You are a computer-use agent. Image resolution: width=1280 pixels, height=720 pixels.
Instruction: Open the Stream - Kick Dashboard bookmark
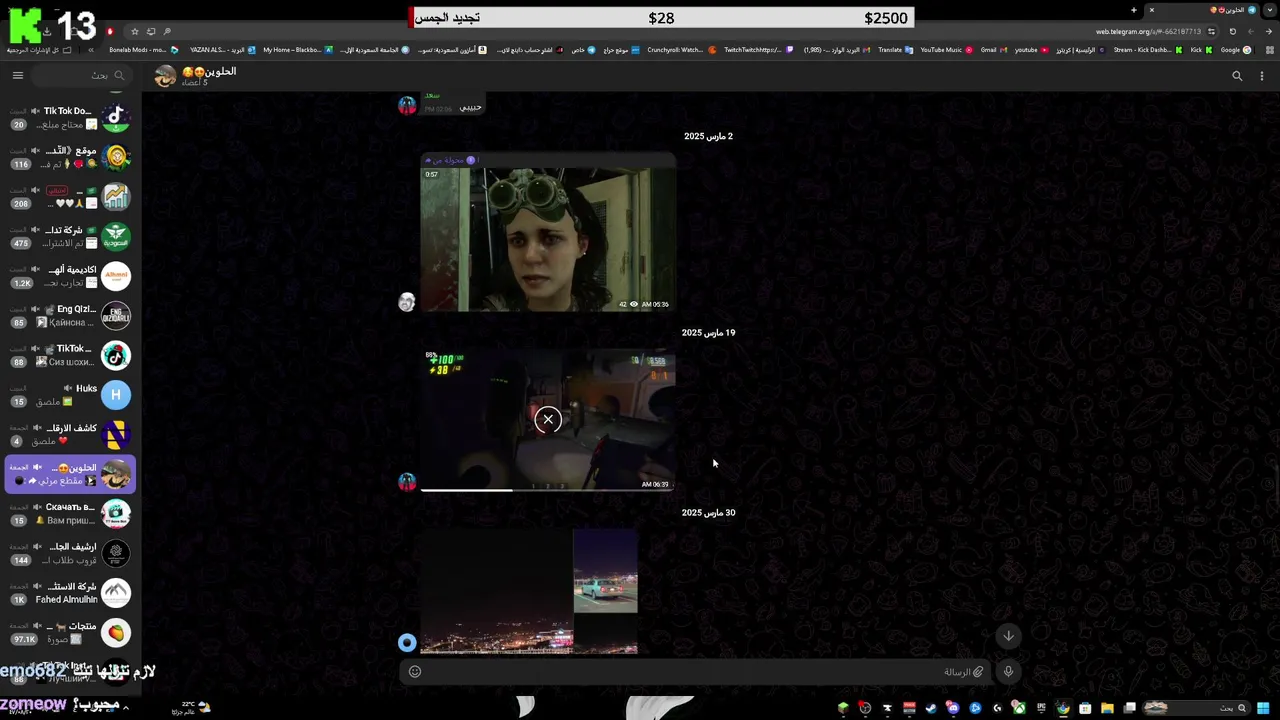pyautogui.click(x=1148, y=50)
